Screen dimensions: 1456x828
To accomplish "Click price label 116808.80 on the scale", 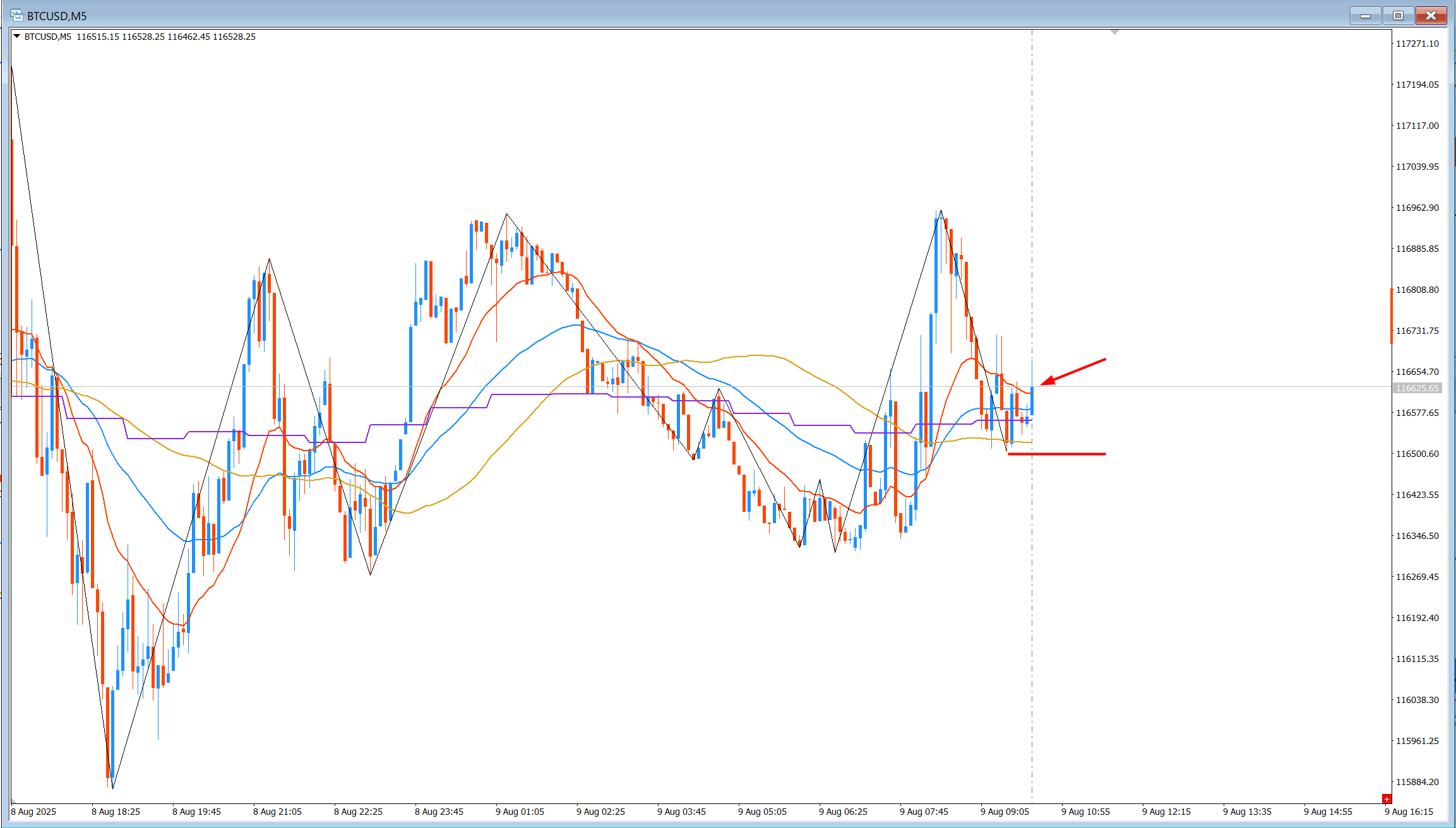I will (x=1417, y=290).
